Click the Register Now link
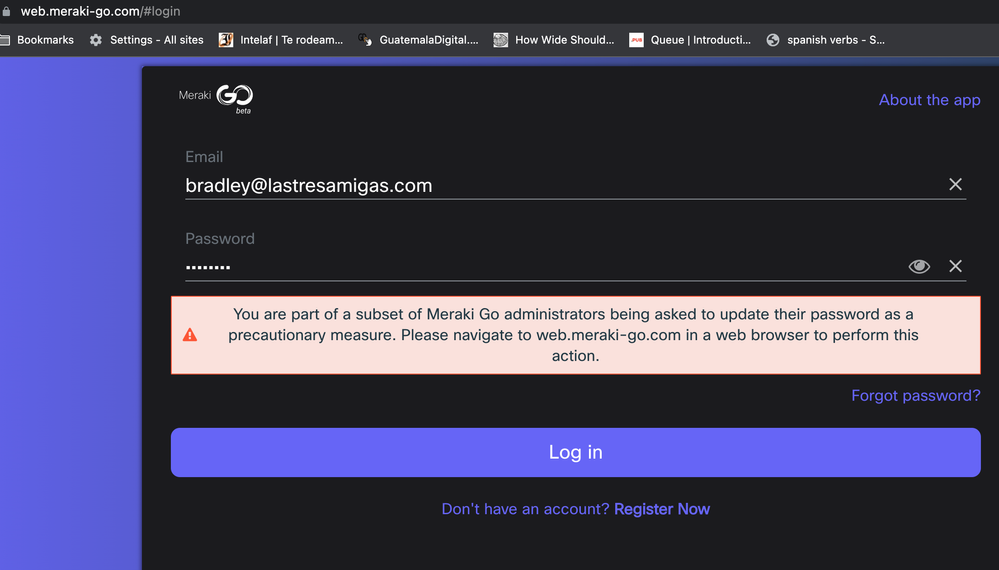This screenshot has width=999, height=570. pos(661,509)
